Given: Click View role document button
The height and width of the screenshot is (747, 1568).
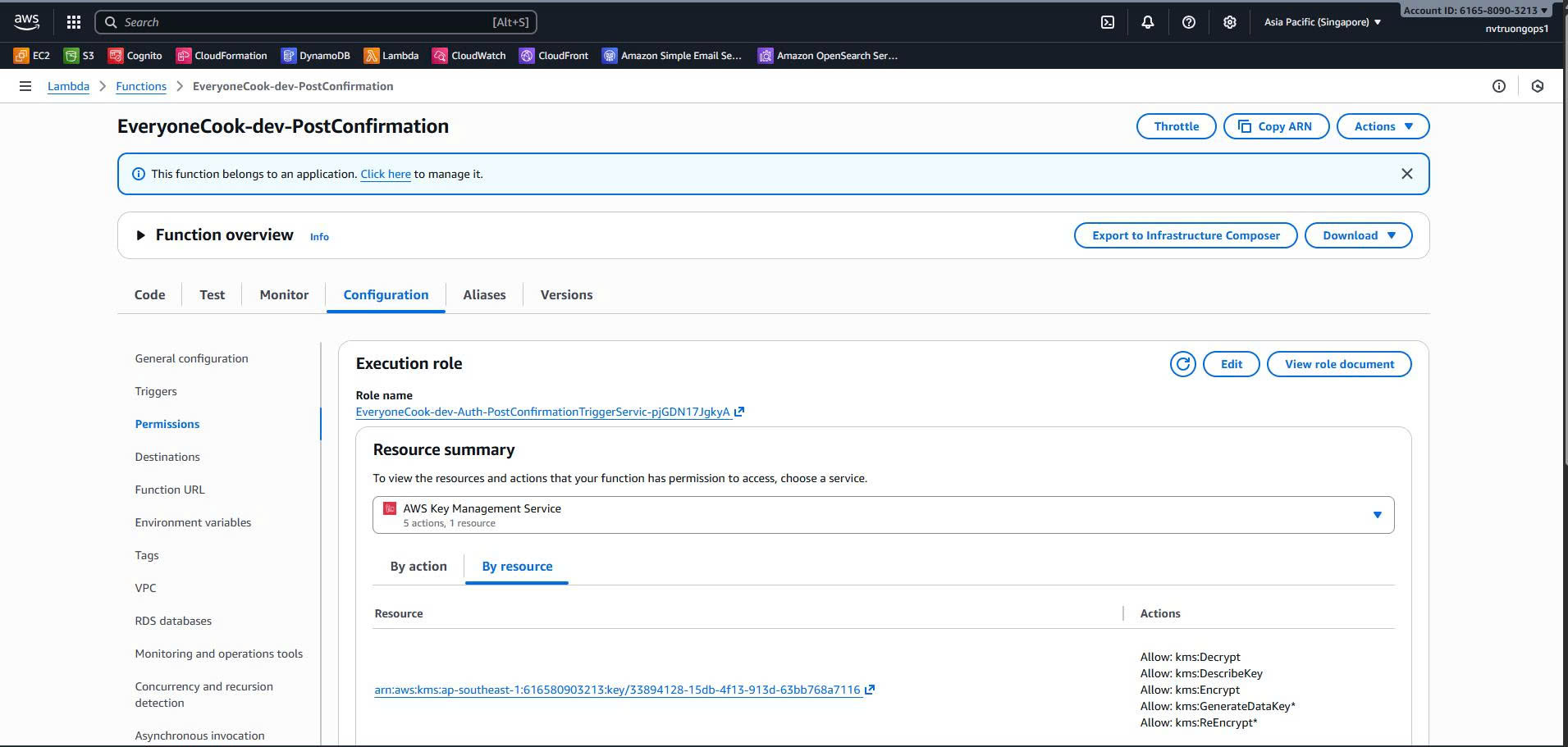Looking at the screenshot, I should pos(1339,364).
